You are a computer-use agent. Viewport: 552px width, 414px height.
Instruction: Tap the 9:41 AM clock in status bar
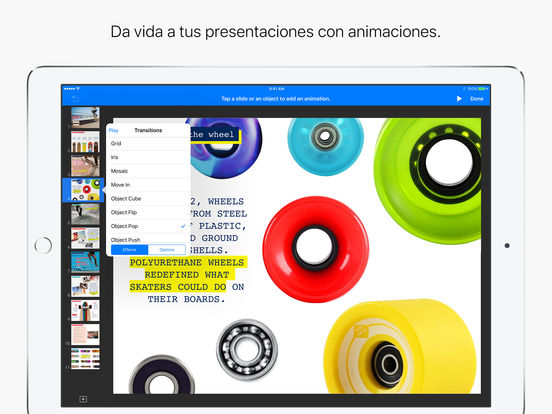tap(276, 88)
